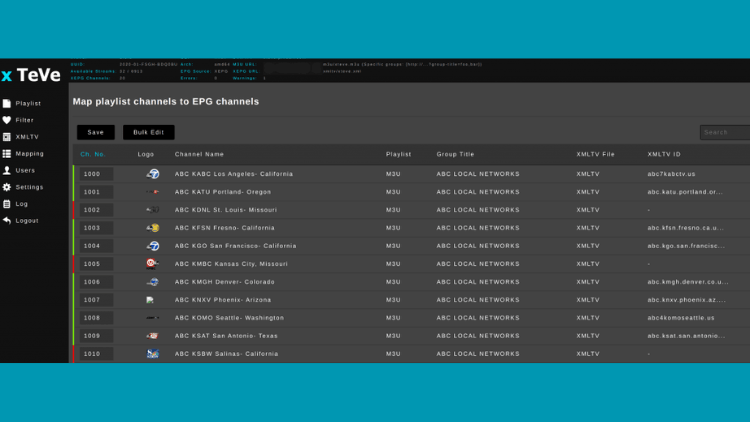Click the ABC KGO San Francisco logo
Image resolution: width=750 pixels, height=422 pixels.
pyautogui.click(x=153, y=246)
